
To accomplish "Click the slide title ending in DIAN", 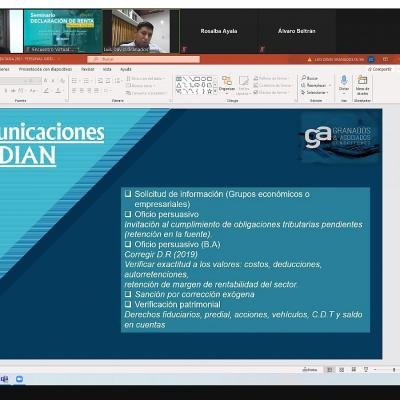I will [52, 144].
